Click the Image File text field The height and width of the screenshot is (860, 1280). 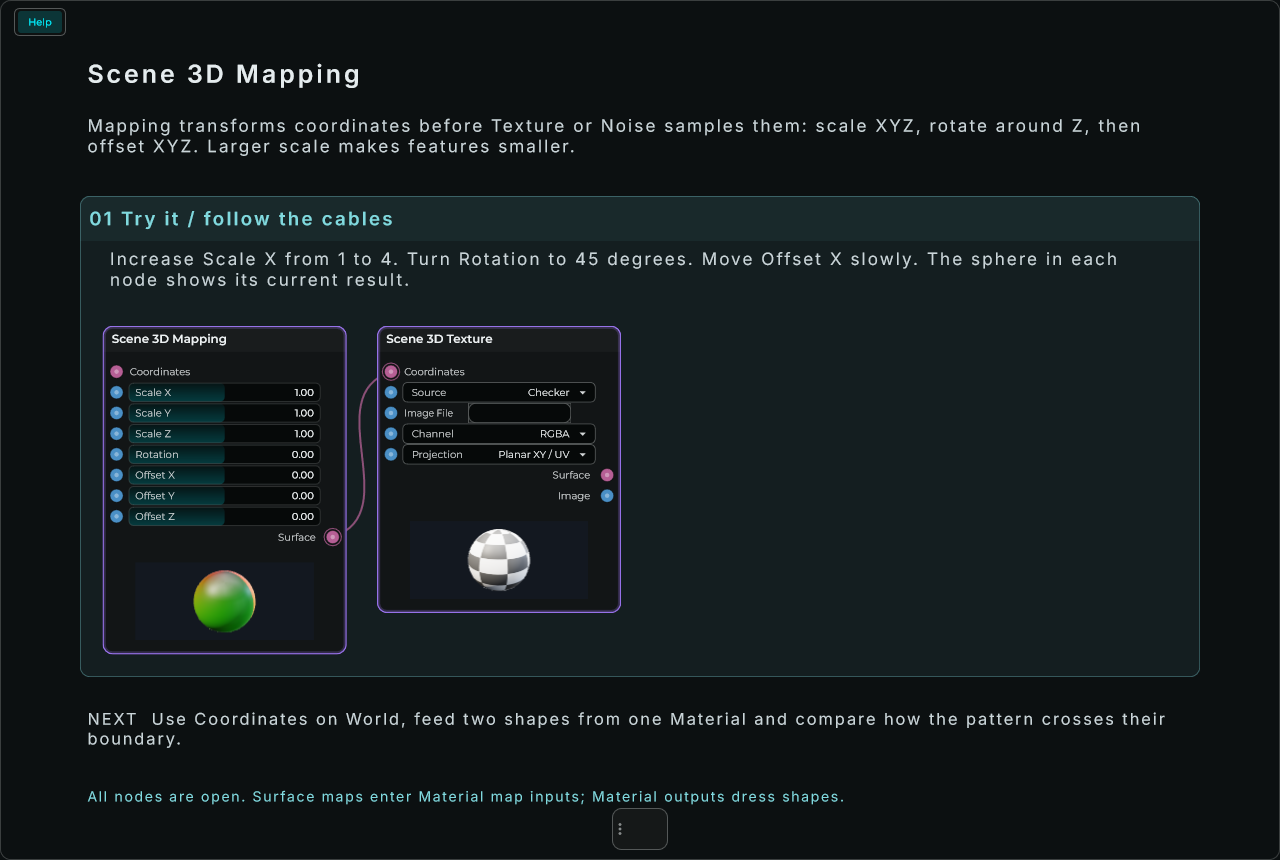coord(520,413)
